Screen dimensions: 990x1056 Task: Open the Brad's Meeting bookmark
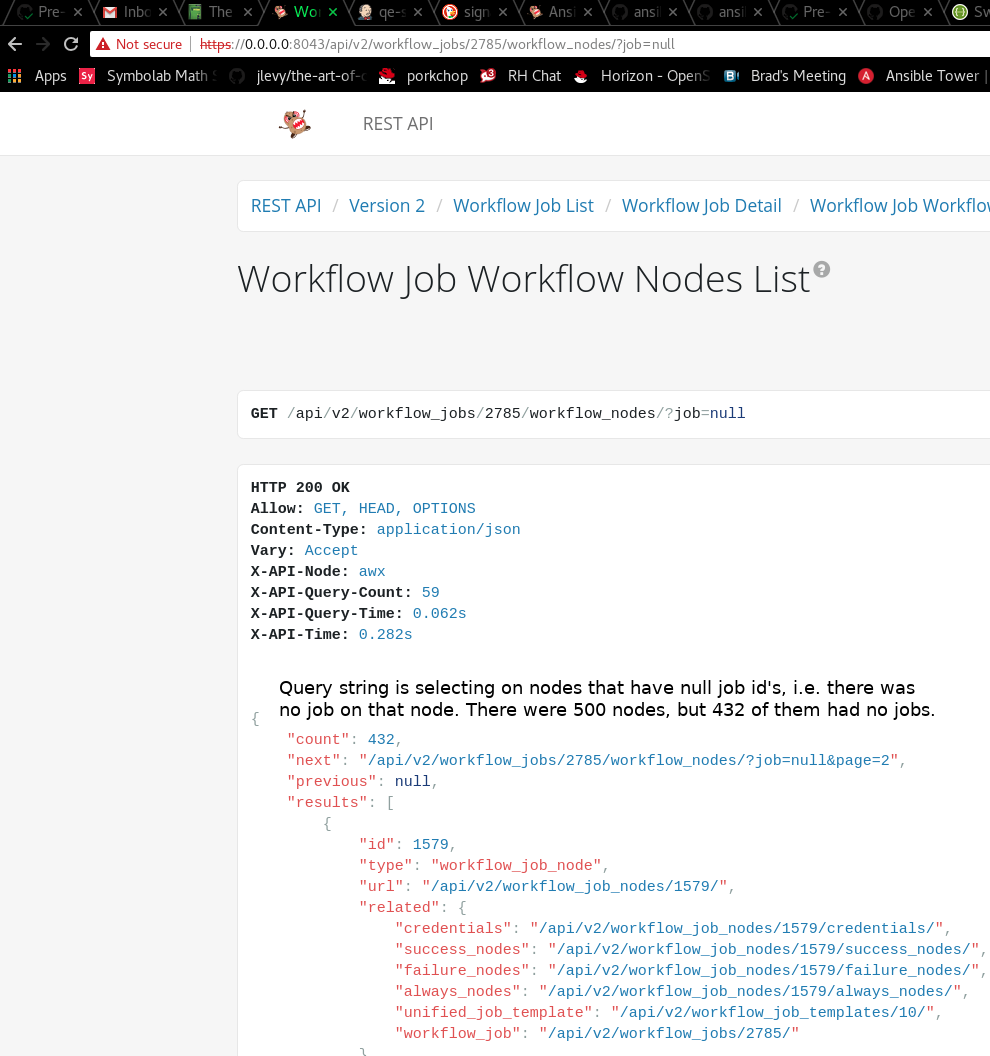coord(785,76)
